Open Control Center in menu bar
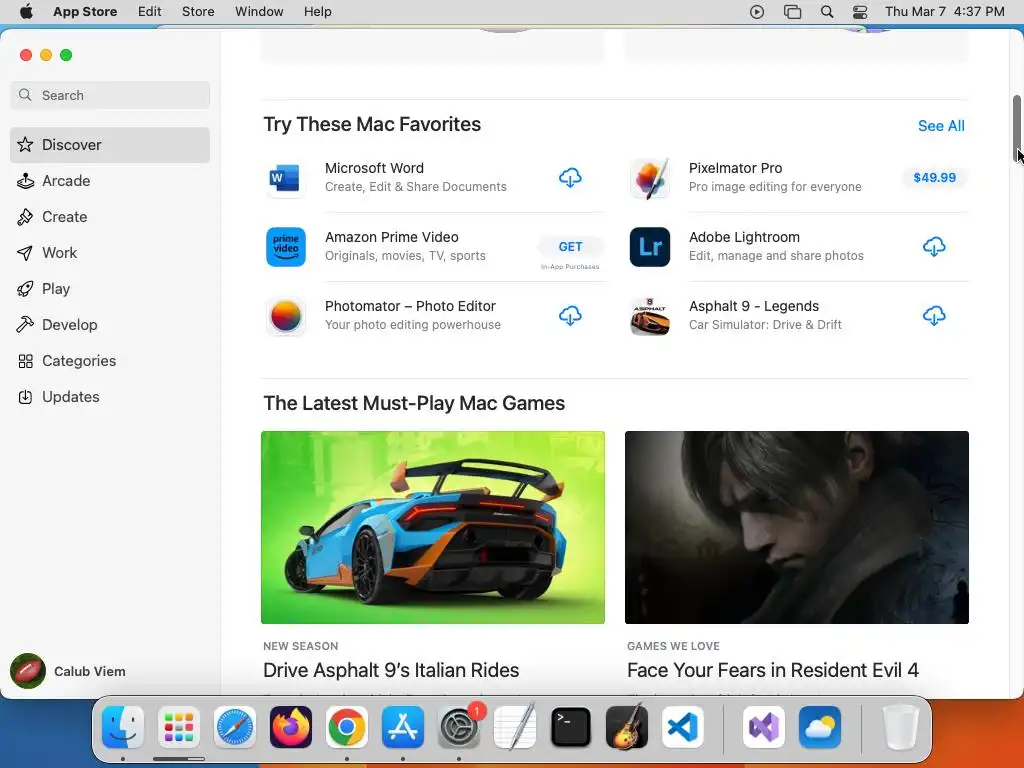 click(860, 12)
